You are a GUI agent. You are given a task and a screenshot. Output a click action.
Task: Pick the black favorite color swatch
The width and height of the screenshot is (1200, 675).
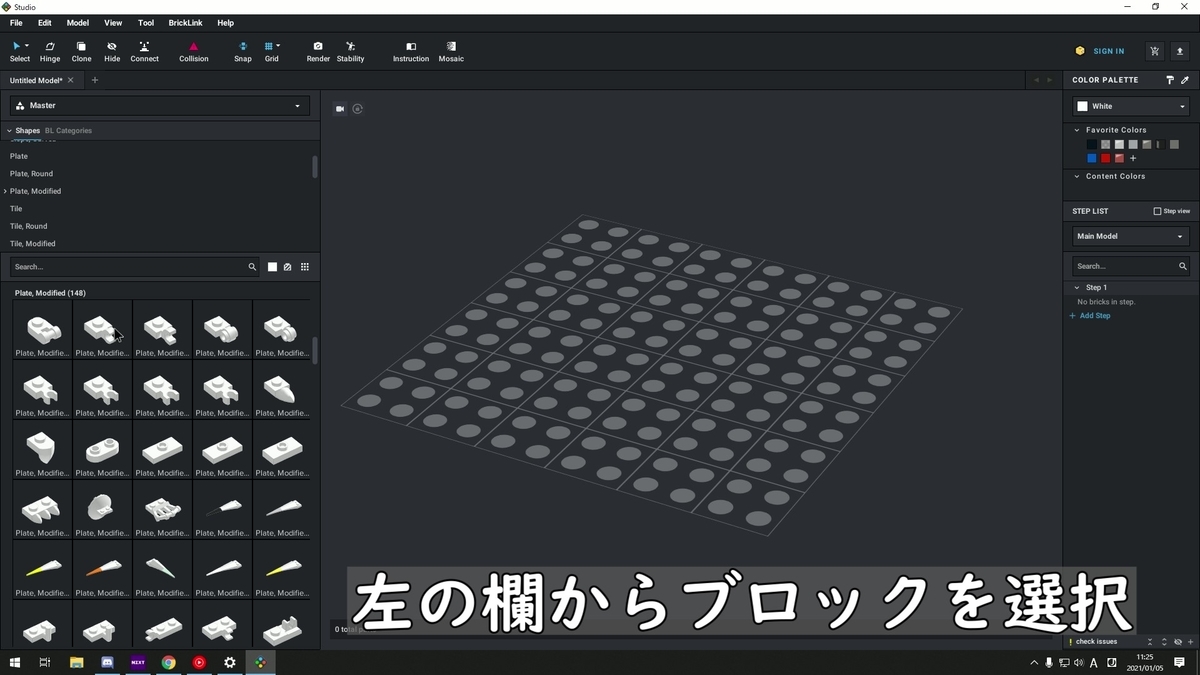point(1092,144)
